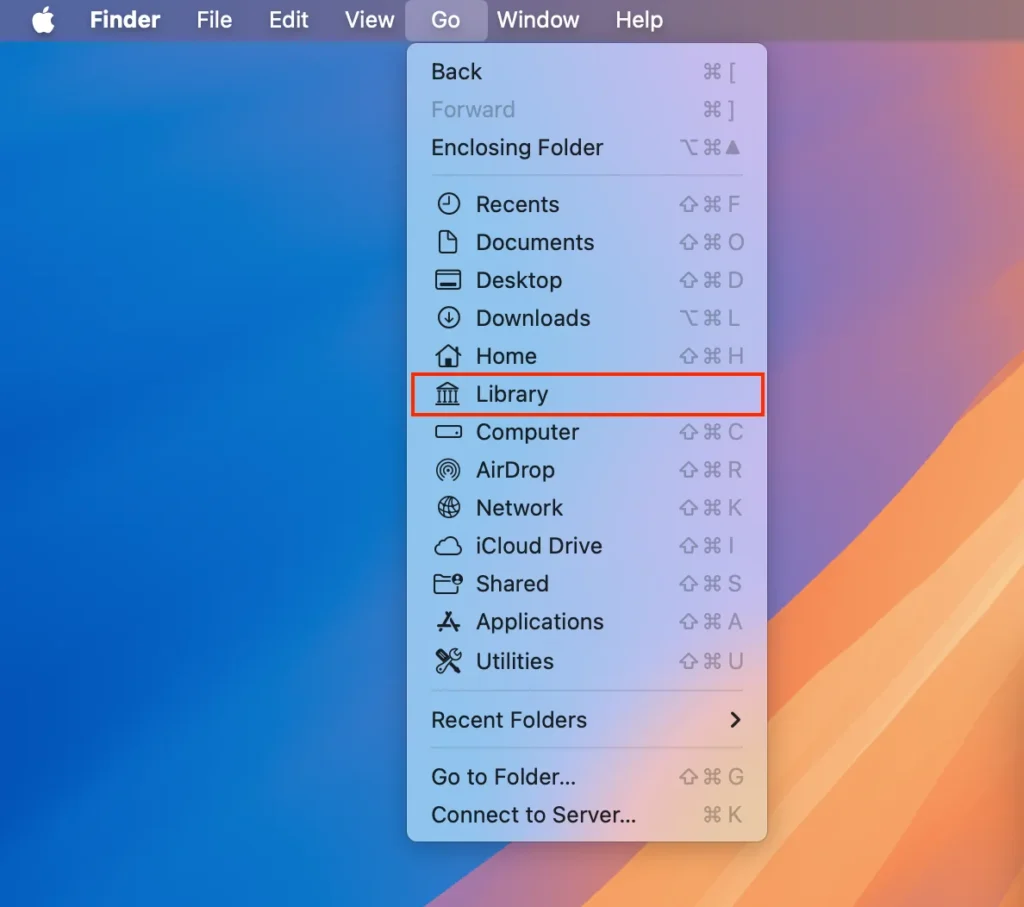Click the Recents clock icon
This screenshot has width=1024, height=907.
448,204
